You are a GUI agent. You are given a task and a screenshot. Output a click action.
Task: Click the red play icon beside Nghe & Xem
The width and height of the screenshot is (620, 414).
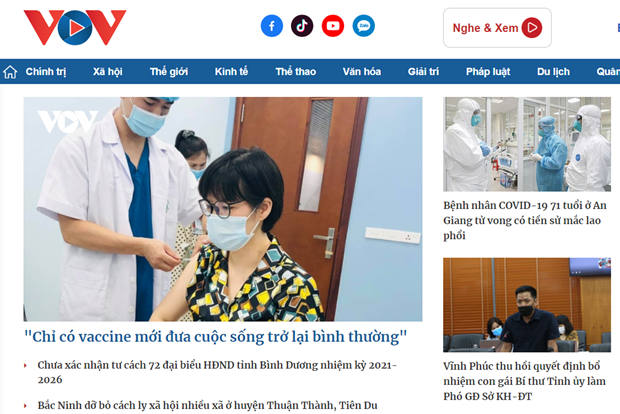click(532, 28)
